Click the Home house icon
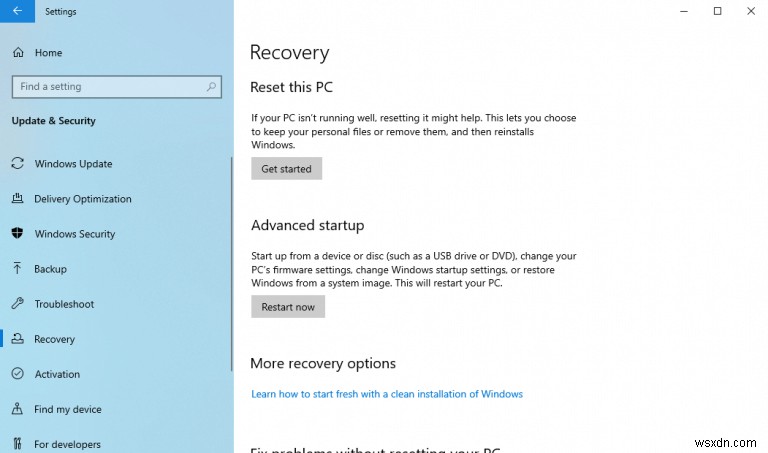 click(x=18, y=52)
